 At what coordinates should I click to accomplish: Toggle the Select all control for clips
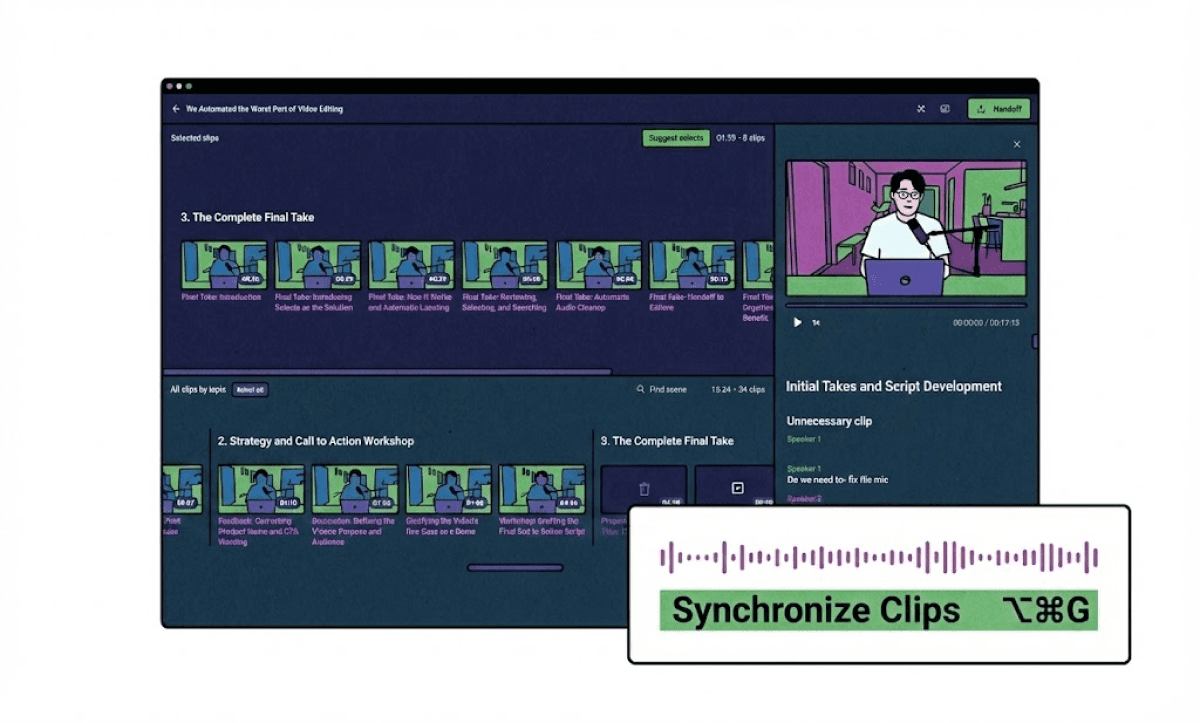tap(249, 390)
